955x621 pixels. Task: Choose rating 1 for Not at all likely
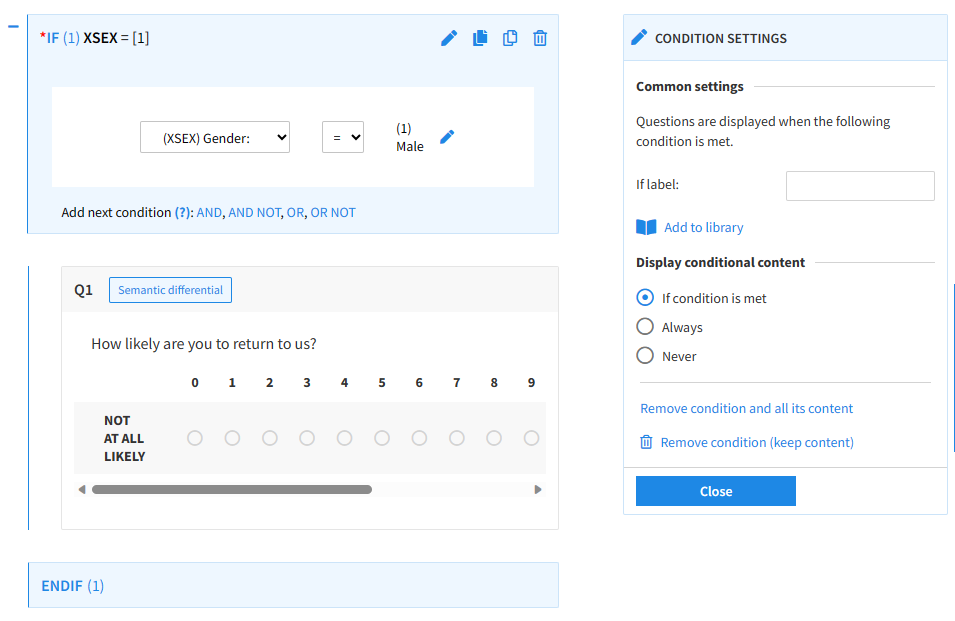click(232, 438)
